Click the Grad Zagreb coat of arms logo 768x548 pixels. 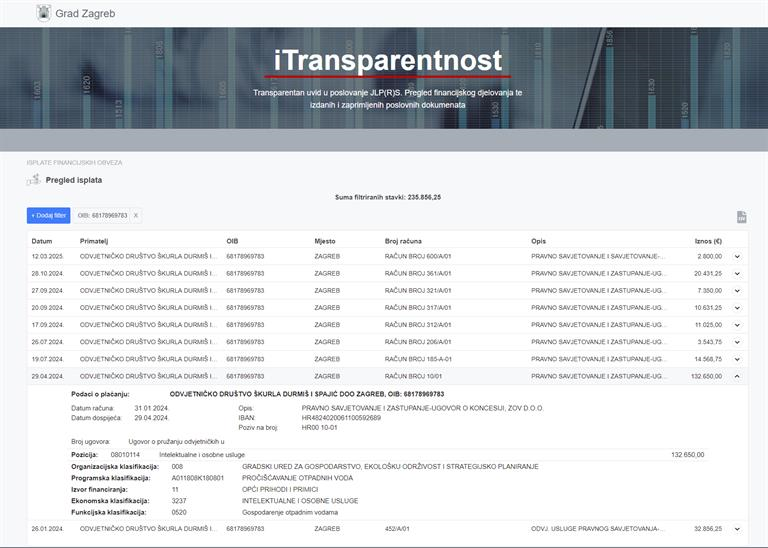pyautogui.click(x=44, y=13)
